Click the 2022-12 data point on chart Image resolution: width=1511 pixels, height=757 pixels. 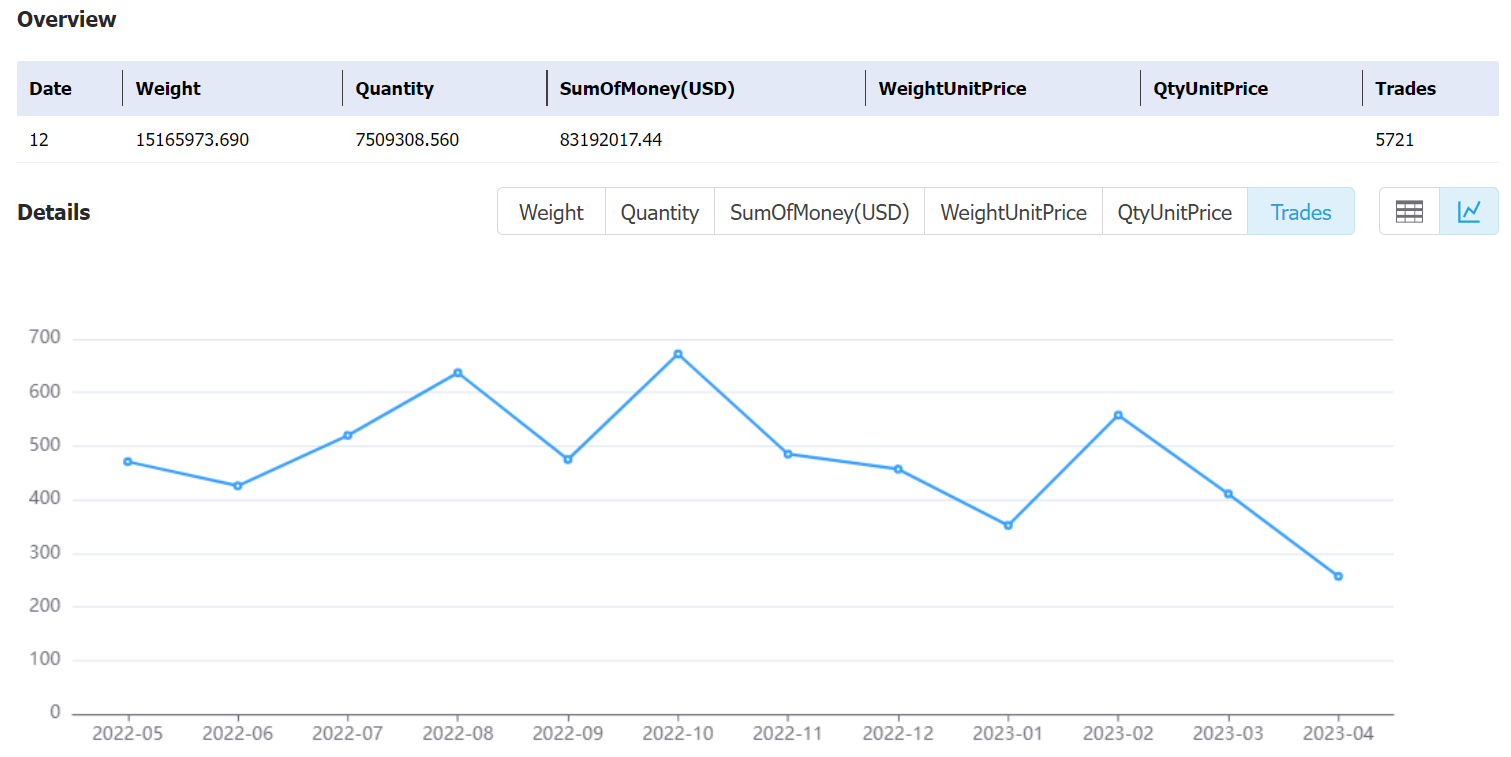coord(898,469)
